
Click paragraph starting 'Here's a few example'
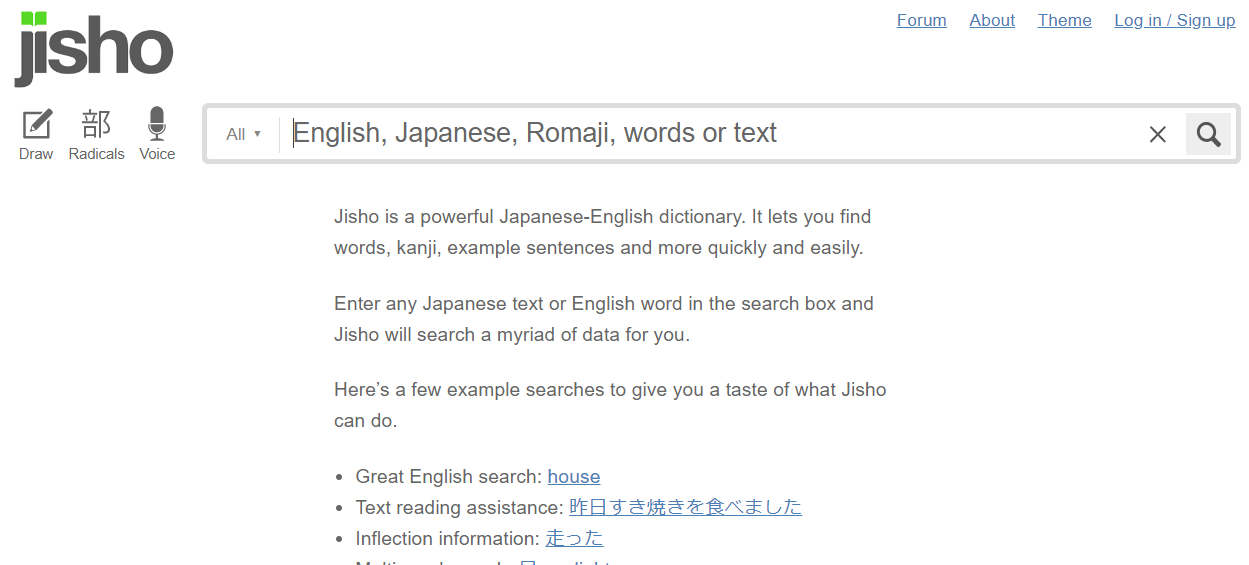pyautogui.click(x=610, y=405)
